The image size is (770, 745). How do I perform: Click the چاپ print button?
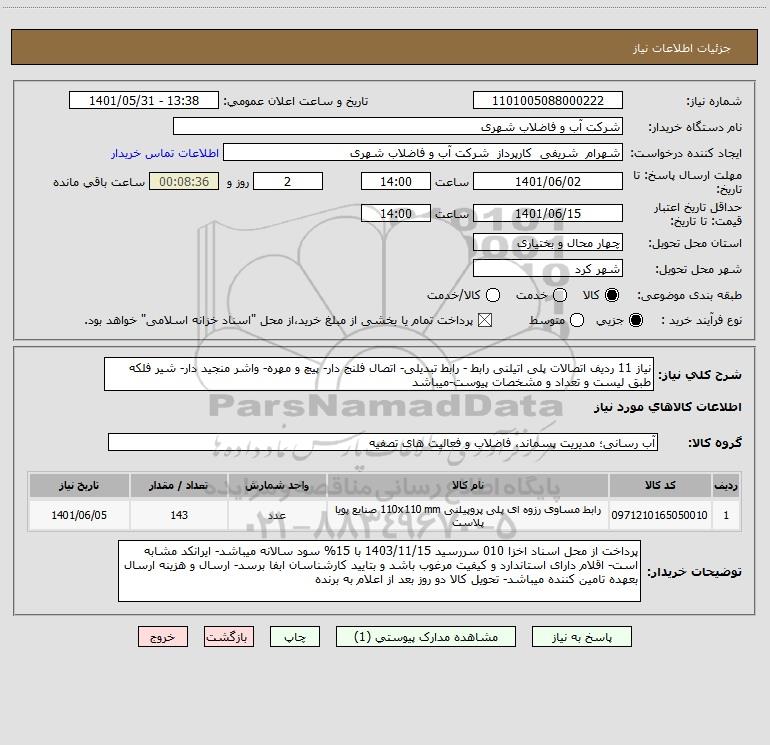[x=295, y=637]
